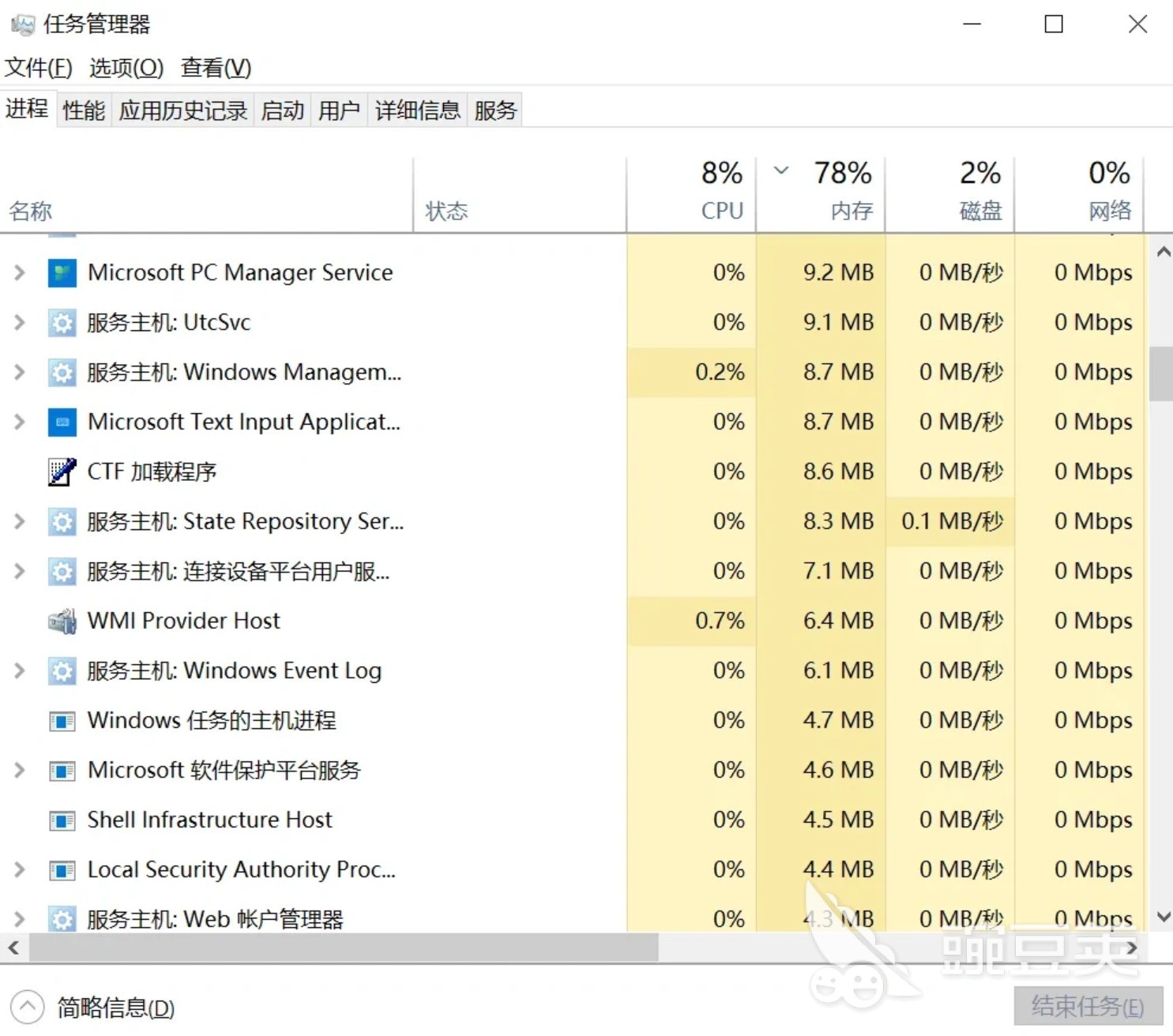
Task: Click the gear icon of Windows Event Log
Action: tap(62, 671)
